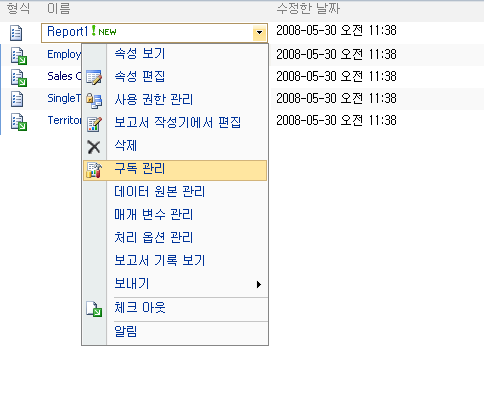Viewport: 484px width, 409px height.
Task: Sort by 이름 column header
Action: point(59,8)
